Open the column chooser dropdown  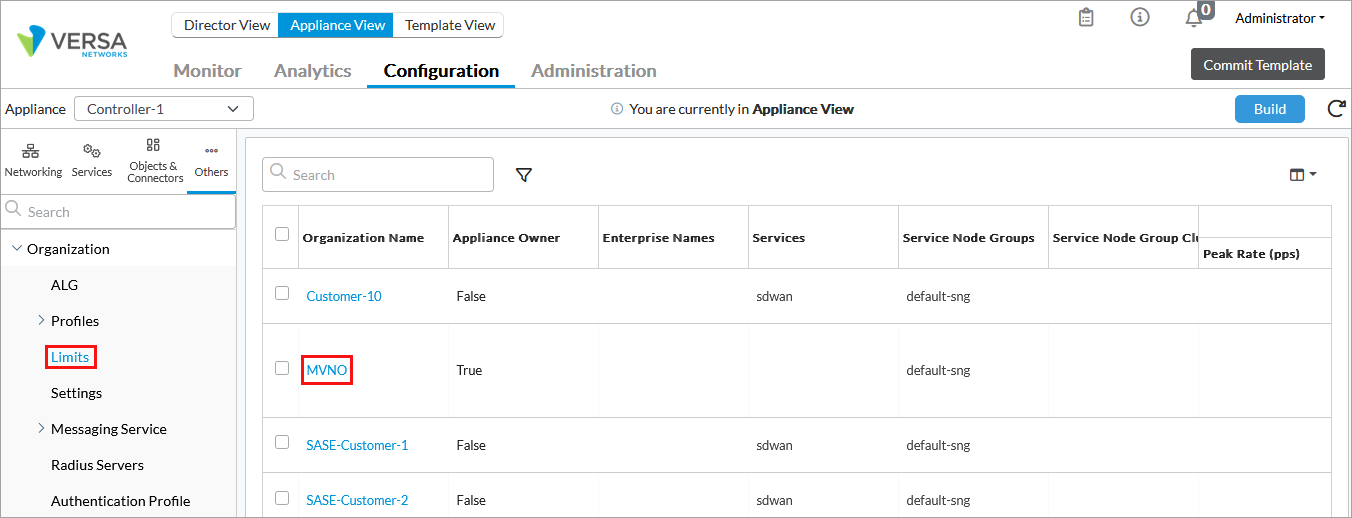[x=1302, y=175]
